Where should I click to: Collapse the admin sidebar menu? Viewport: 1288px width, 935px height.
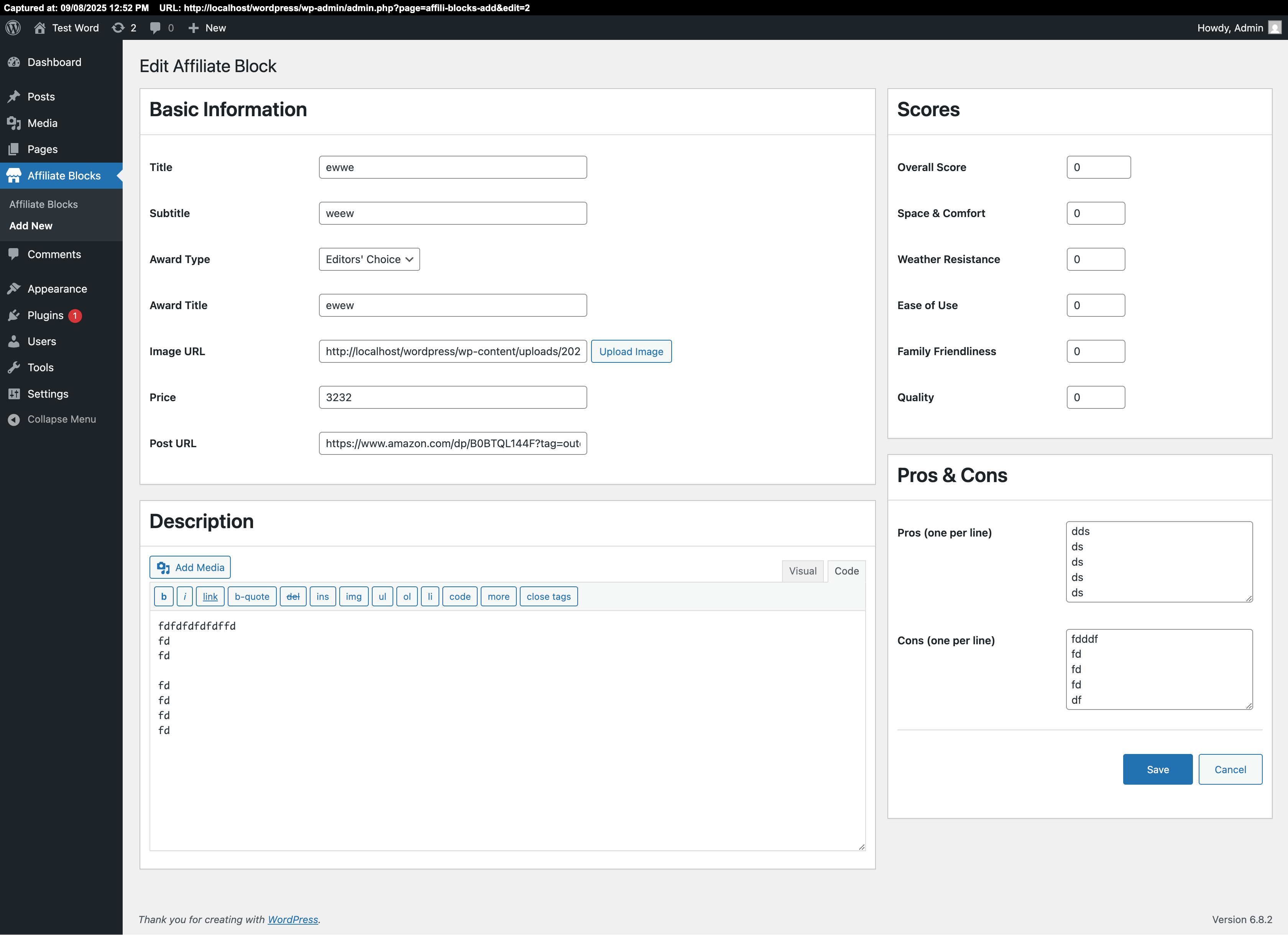pyautogui.click(x=61, y=419)
